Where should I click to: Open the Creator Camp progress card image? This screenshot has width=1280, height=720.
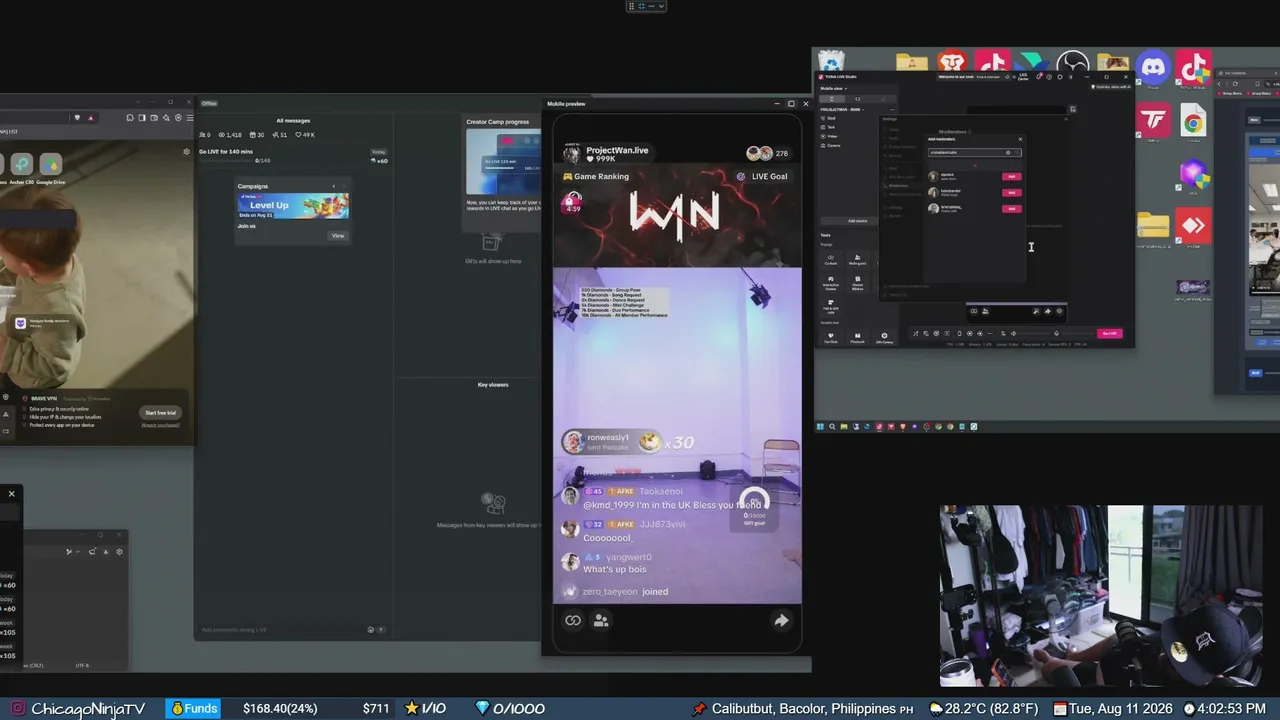[503, 162]
